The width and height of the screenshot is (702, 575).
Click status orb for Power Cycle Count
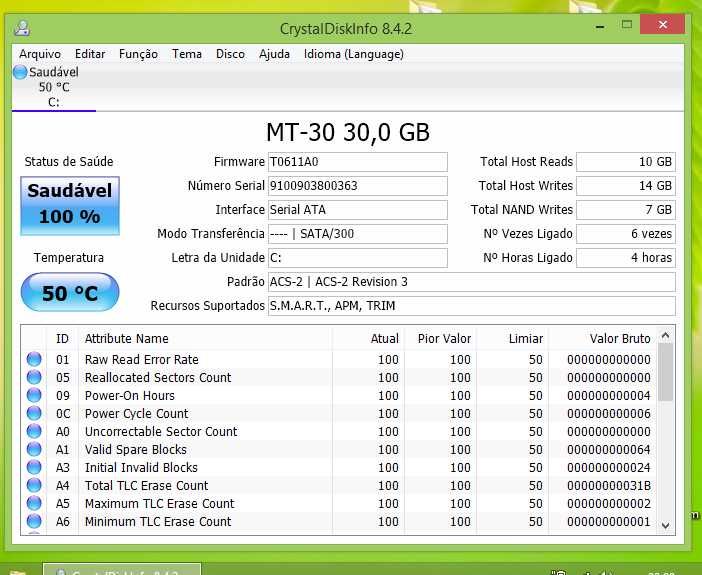click(34, 413)
